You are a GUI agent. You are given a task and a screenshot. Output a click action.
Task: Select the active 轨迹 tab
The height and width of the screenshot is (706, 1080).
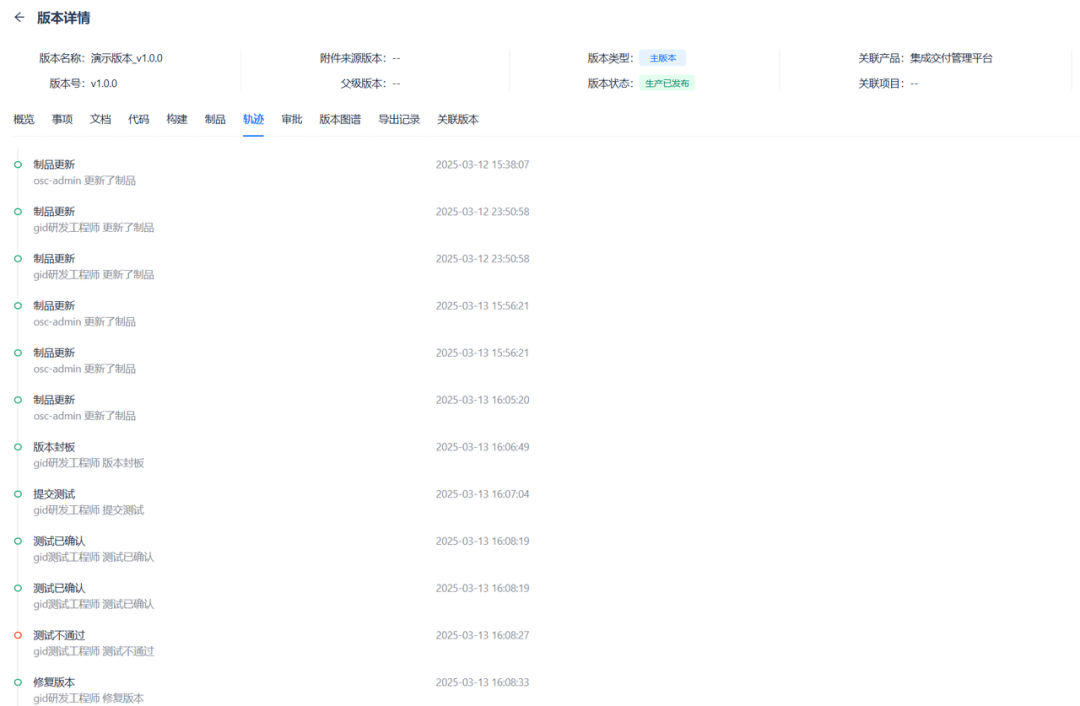pyautogui.click(x=253, y=119)
